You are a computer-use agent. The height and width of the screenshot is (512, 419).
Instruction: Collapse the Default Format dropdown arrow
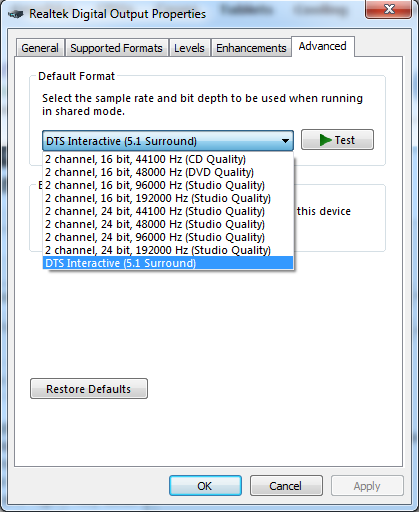(285, 141)
